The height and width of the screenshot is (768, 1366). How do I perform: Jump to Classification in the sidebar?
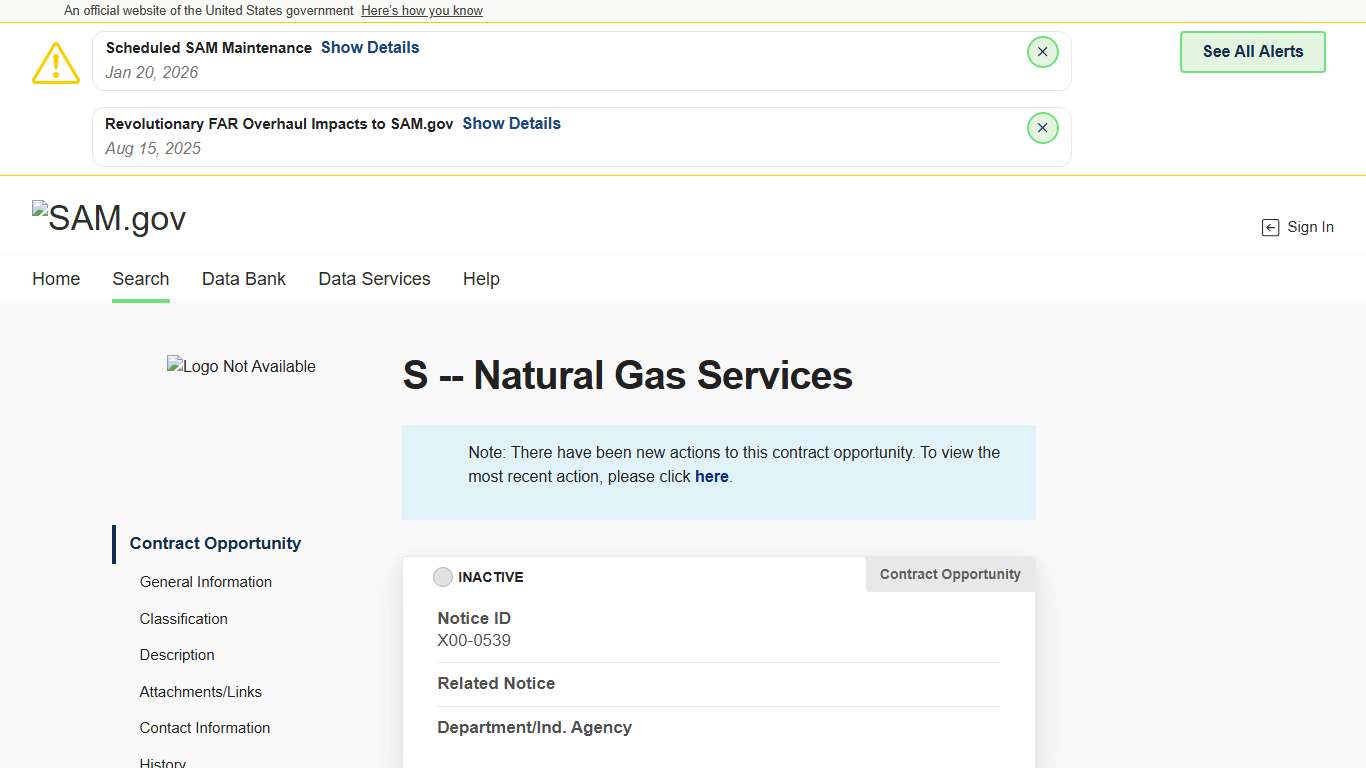click(184, 619)
